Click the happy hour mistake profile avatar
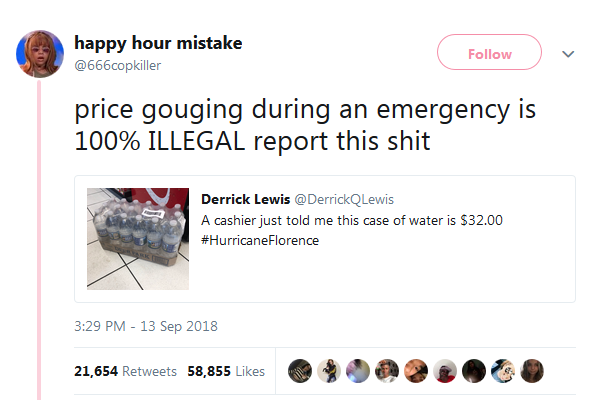Image resolution: width=591 pixels, height=400 pixels. coord(40,54)
